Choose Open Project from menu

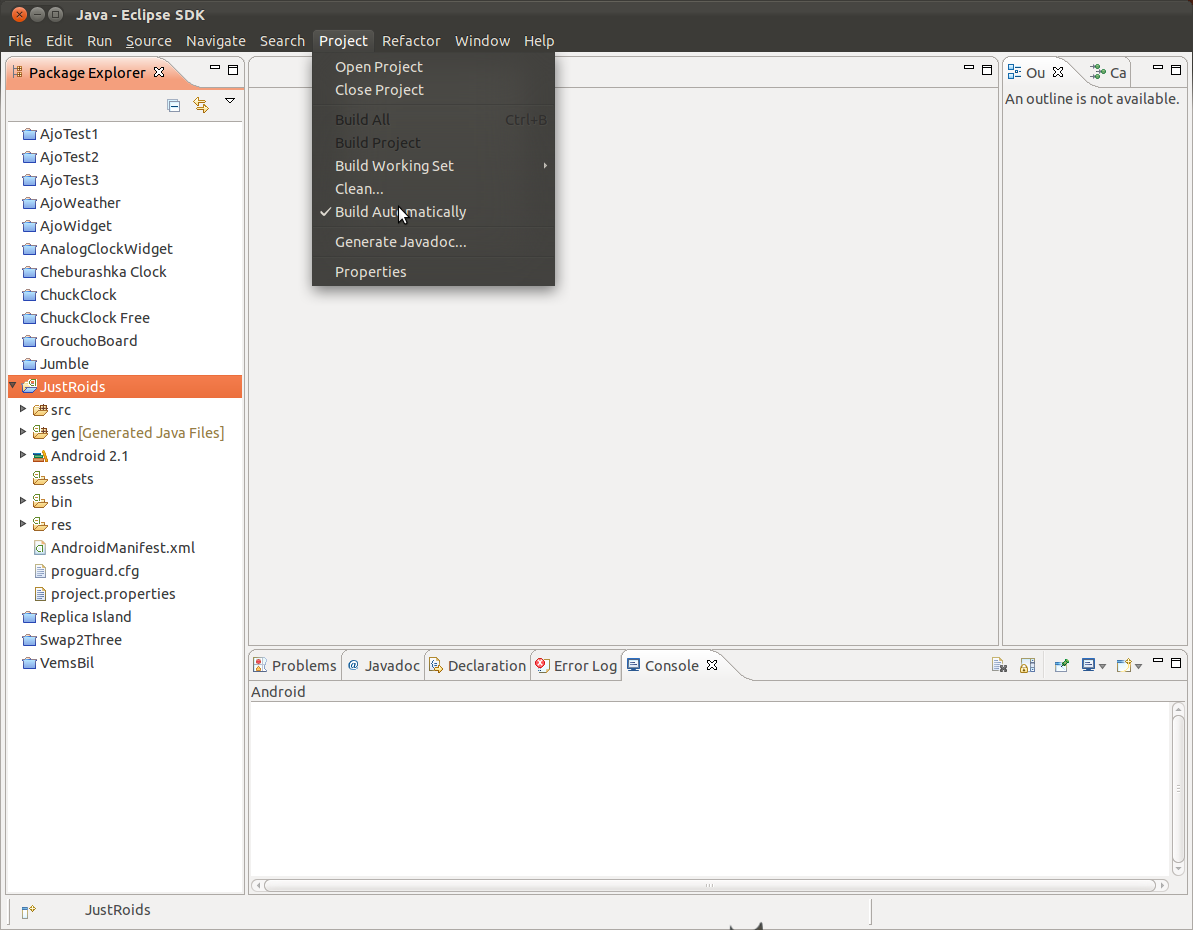tap(433, 67)
